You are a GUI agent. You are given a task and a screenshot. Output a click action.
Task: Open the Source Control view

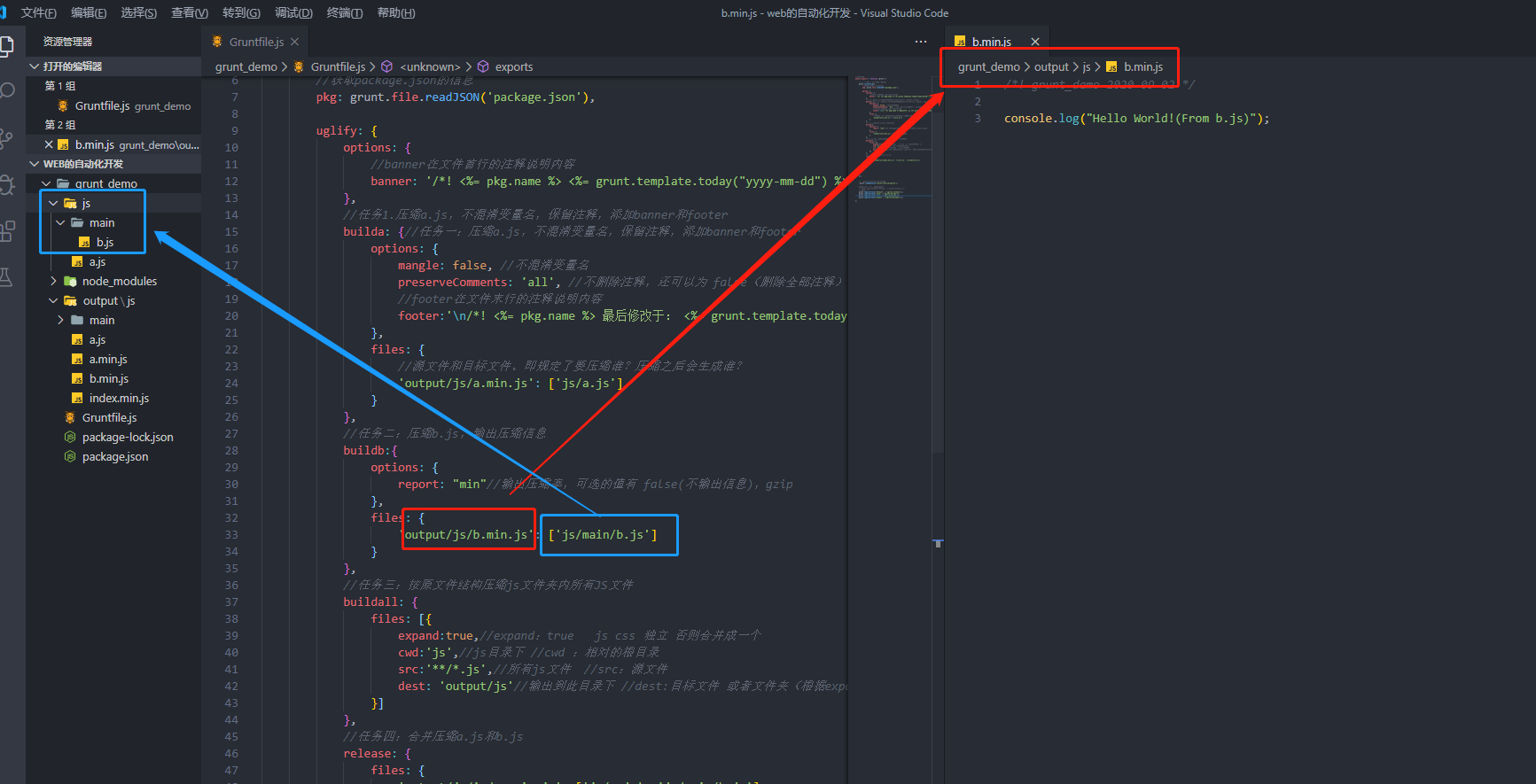pyautogui.click(x=6, y=137)
